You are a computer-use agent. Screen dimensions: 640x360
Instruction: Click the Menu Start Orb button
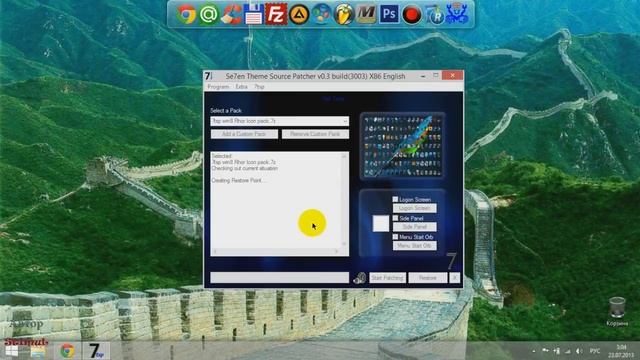(414, 246)
